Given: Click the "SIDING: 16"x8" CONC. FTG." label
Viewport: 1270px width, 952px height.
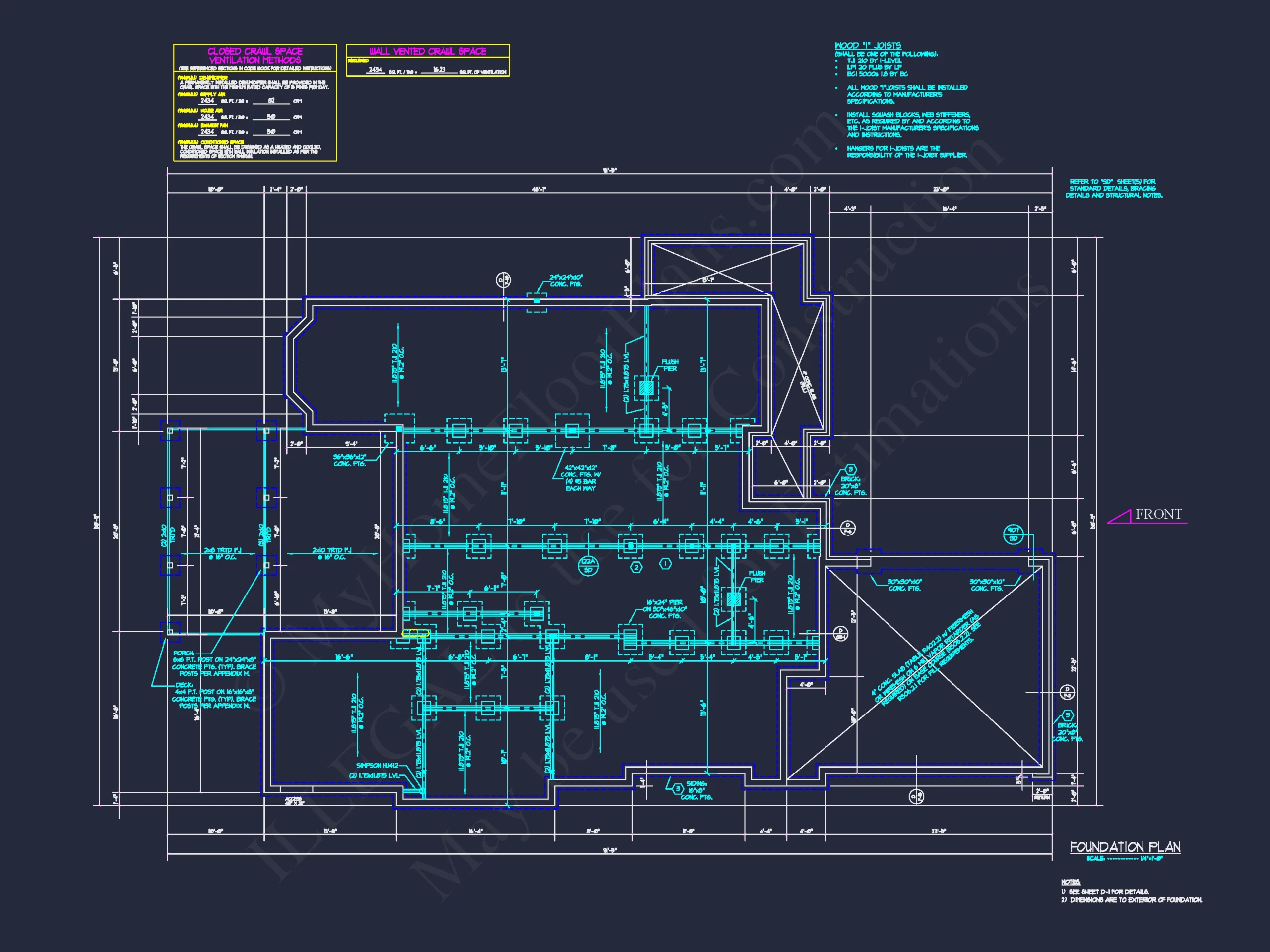Looking at the screenshot, I should click(697, 790).
